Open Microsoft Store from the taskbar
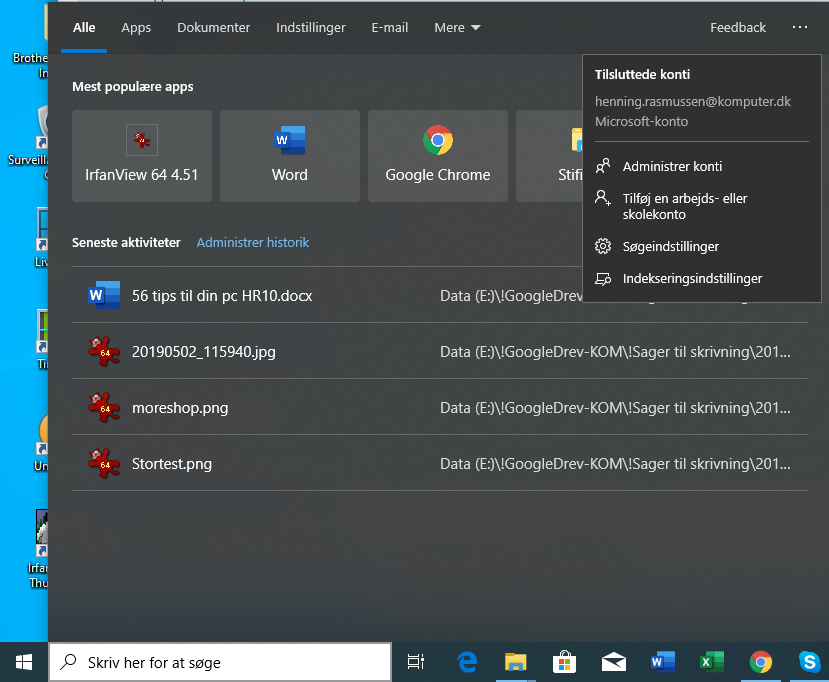829x682 pixels. (564, 662)
